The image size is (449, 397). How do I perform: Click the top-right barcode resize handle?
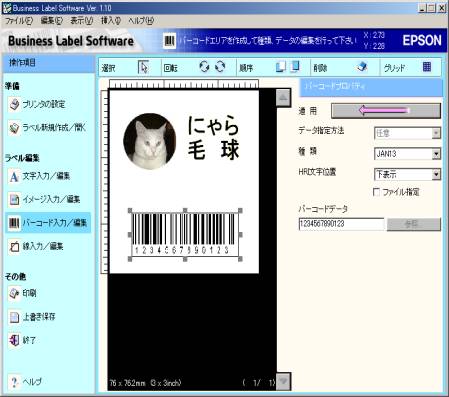tap(240, 211)
